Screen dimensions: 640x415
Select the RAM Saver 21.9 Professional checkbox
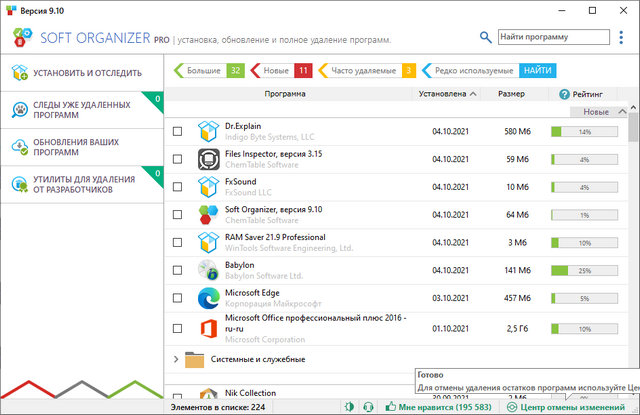click(177, 243)
